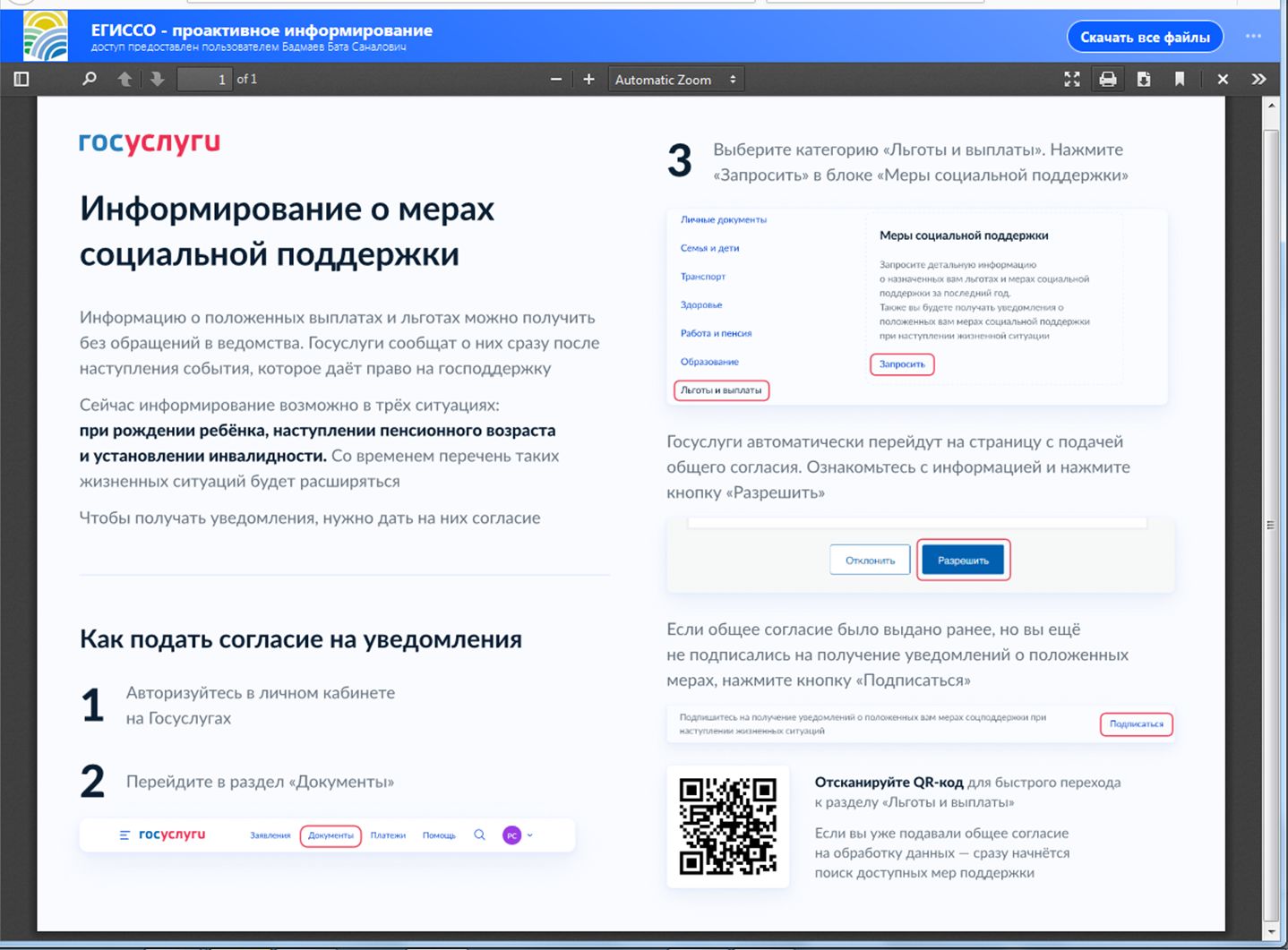The width and height of the screenshot is (1288, 950).
Task: Go to previous page arrow
Action: click(125, 80)
